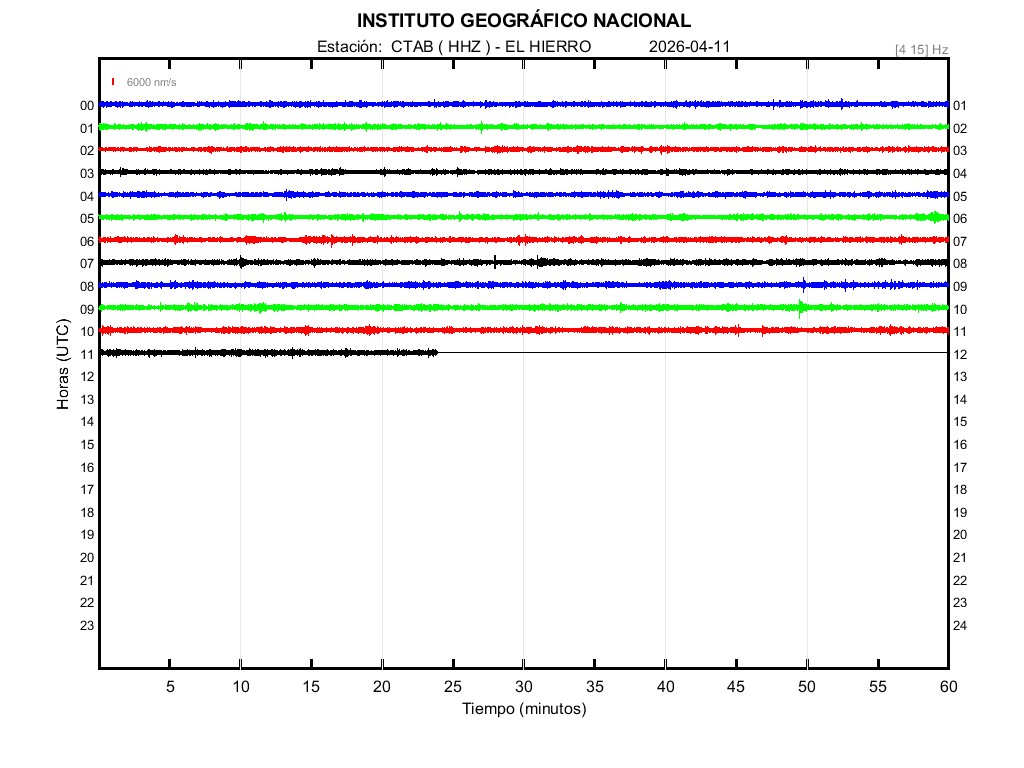Viewport: 1024px width, 768px height.
Task: Click the EL HIERRO location text
Action: tap(548, 47)
